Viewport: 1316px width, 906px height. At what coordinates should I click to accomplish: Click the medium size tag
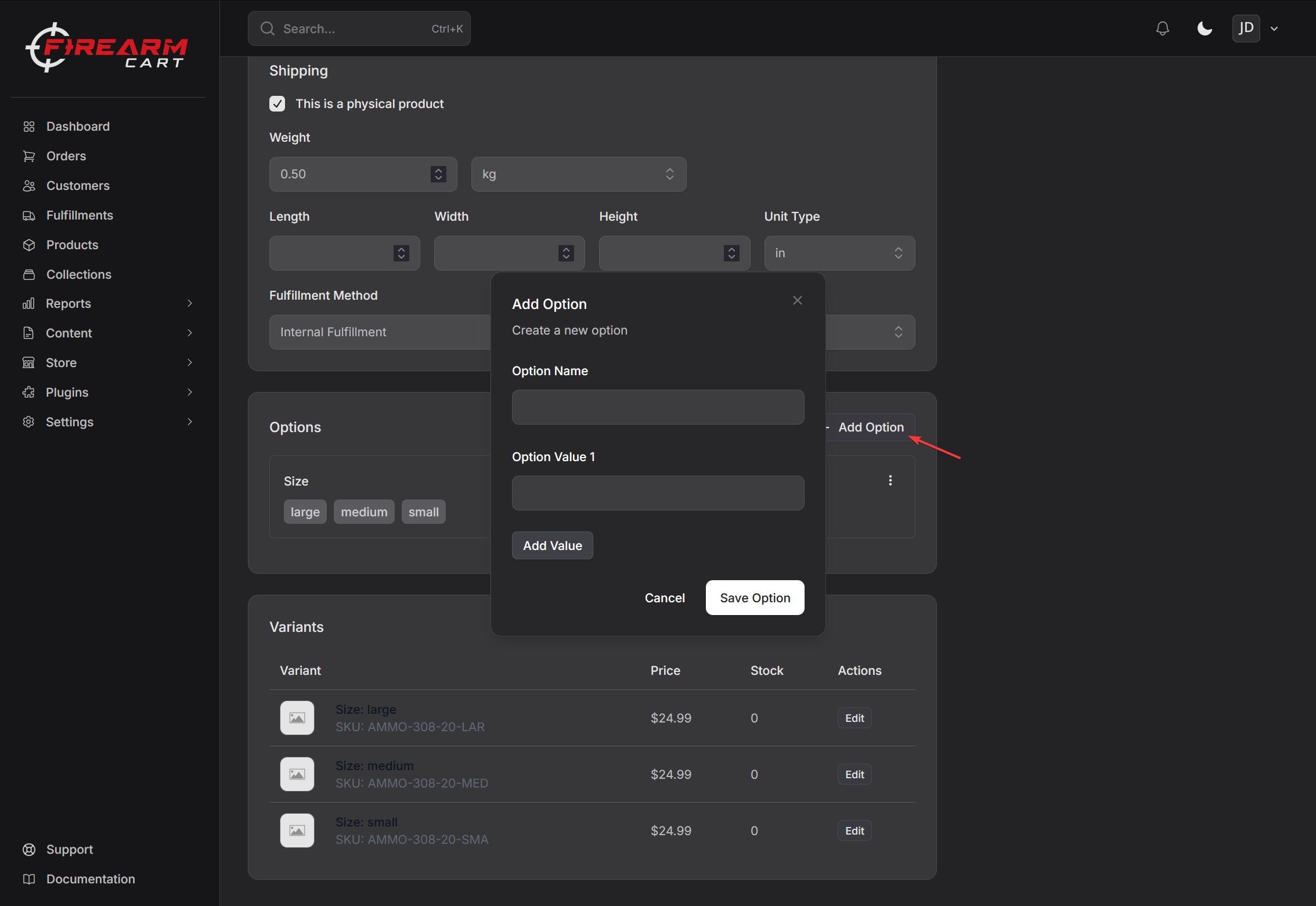(364, 512)
